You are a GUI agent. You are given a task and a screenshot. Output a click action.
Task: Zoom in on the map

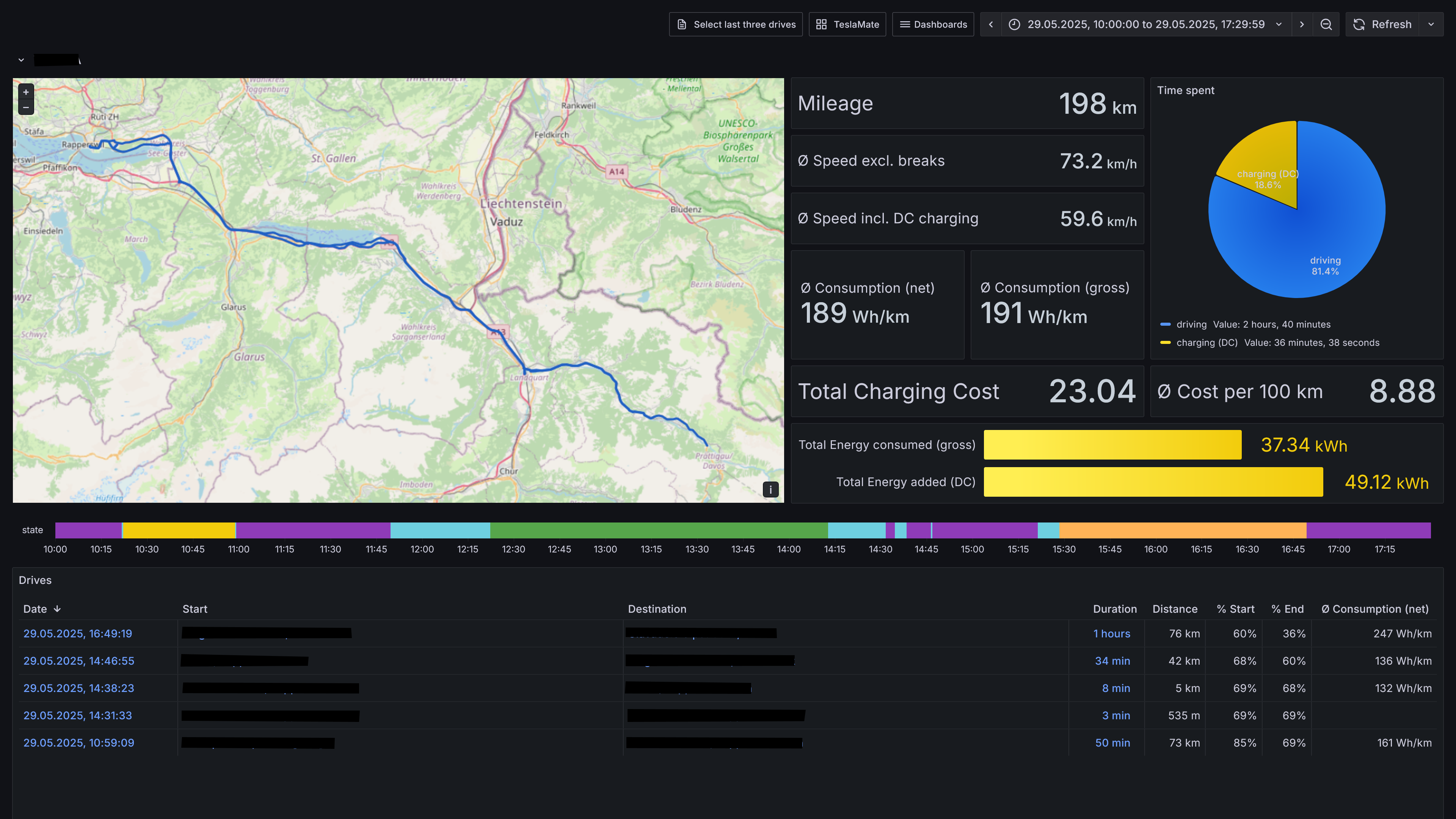tap(26, 92)
